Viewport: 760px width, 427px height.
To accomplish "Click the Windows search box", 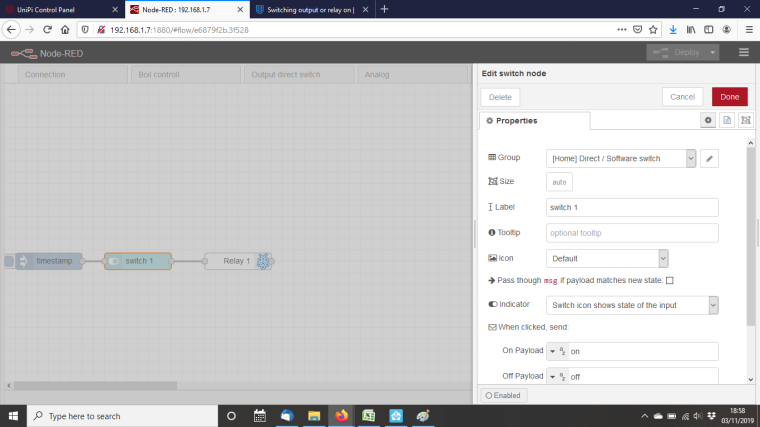I will [x=122, y=416].
